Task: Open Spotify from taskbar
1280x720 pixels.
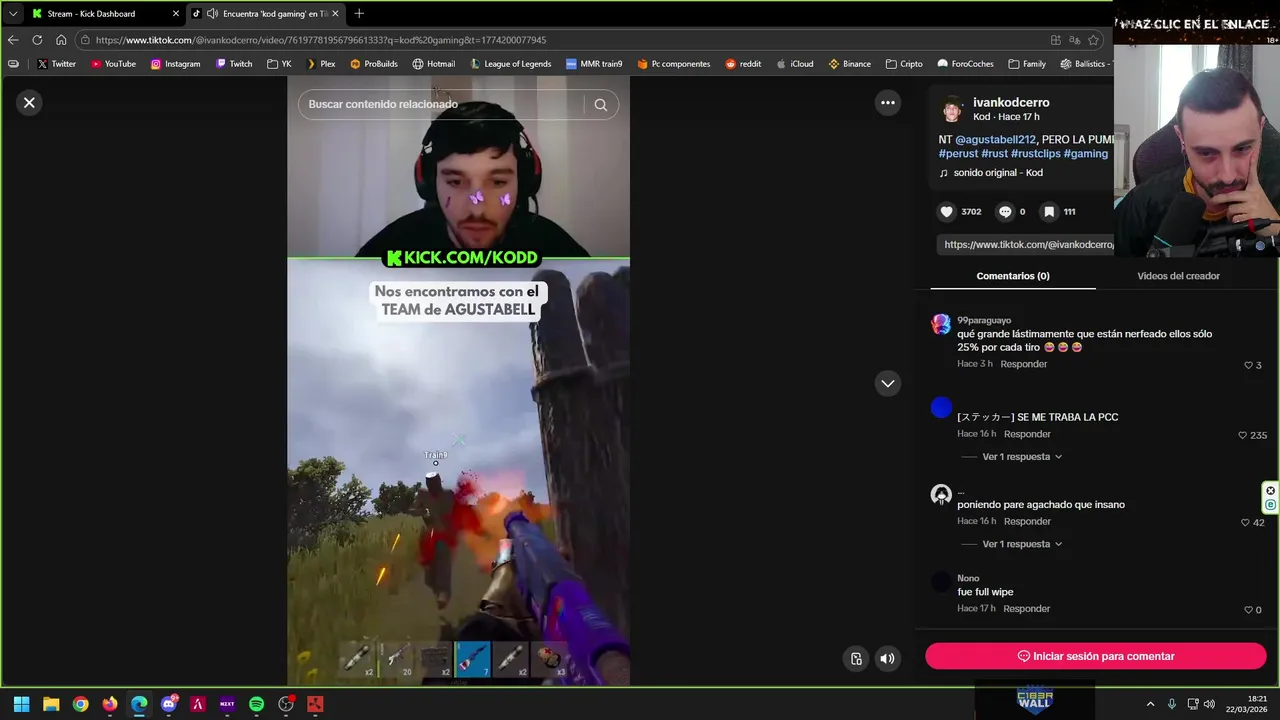Action: (256, 704)
